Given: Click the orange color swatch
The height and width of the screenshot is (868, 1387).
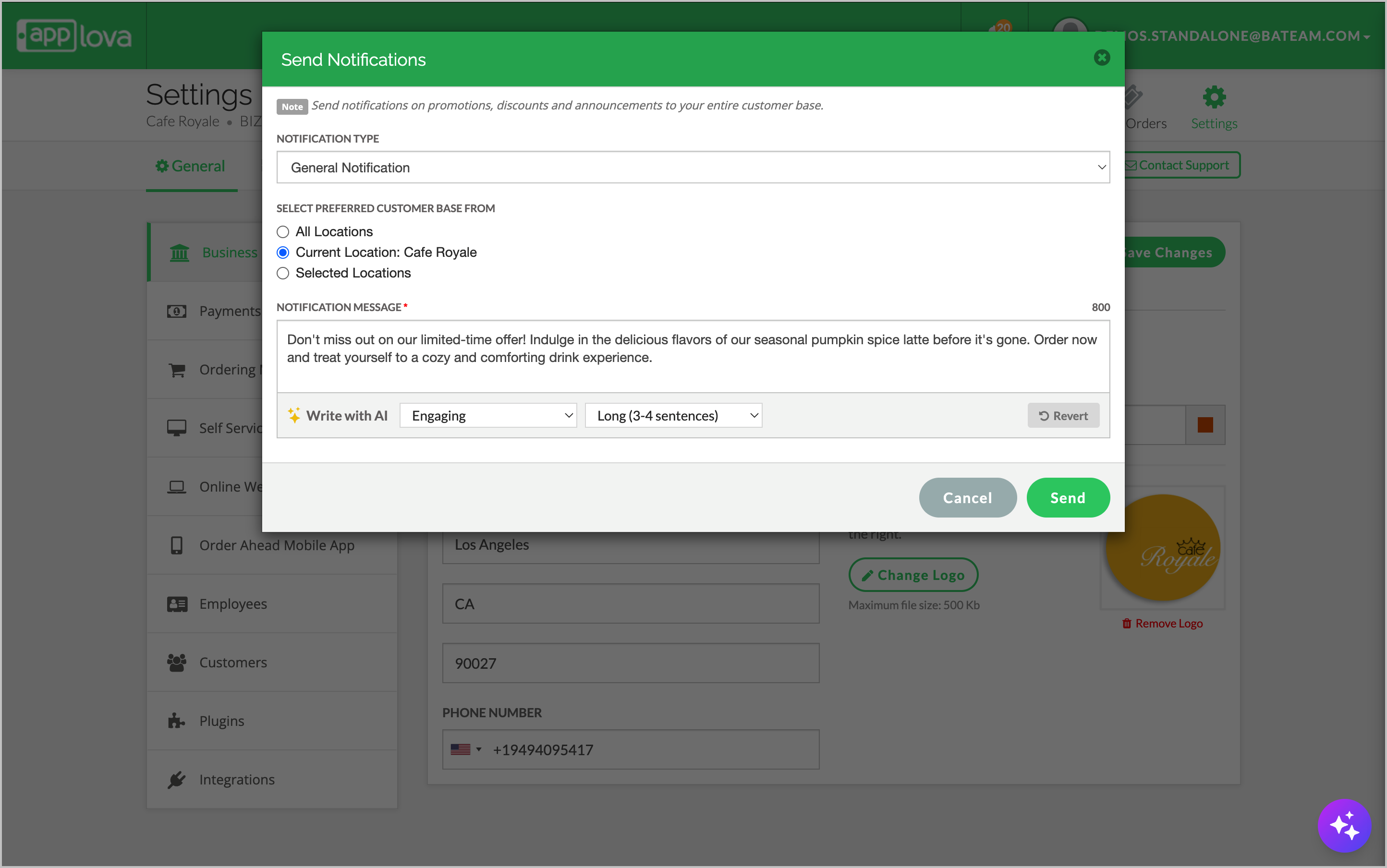Looking at the screenshot, I should pyautogui.click(x=1205, y=425).
